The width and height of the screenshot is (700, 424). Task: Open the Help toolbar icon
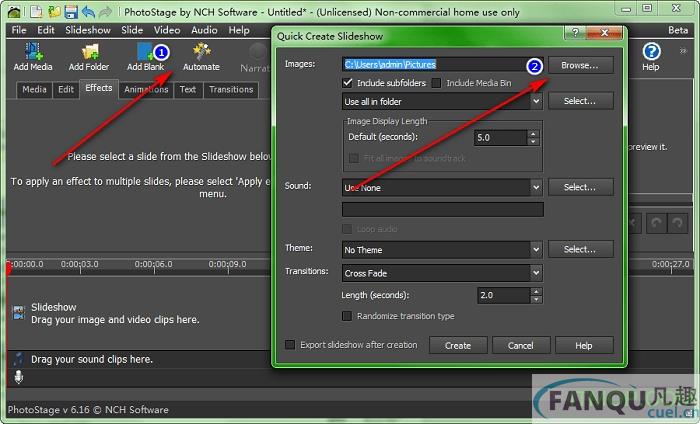(x=651, y=57)
